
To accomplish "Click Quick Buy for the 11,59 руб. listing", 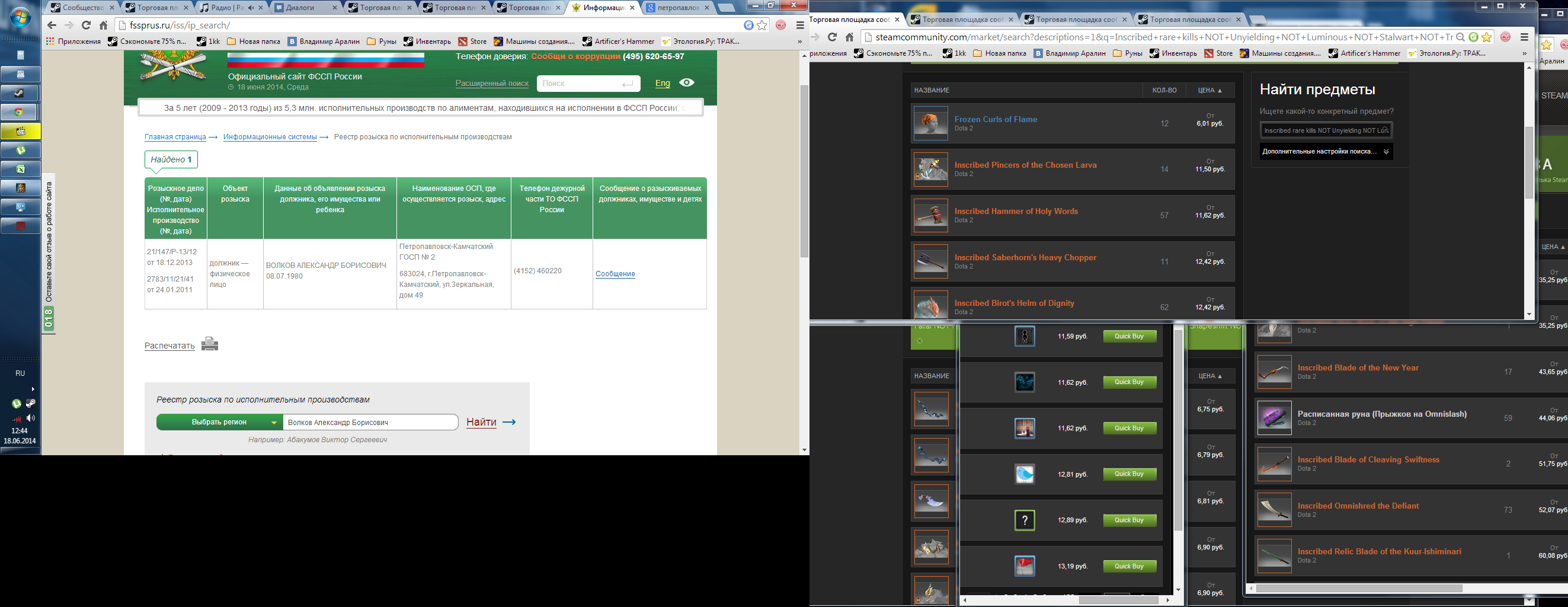I will [1129, 336].
